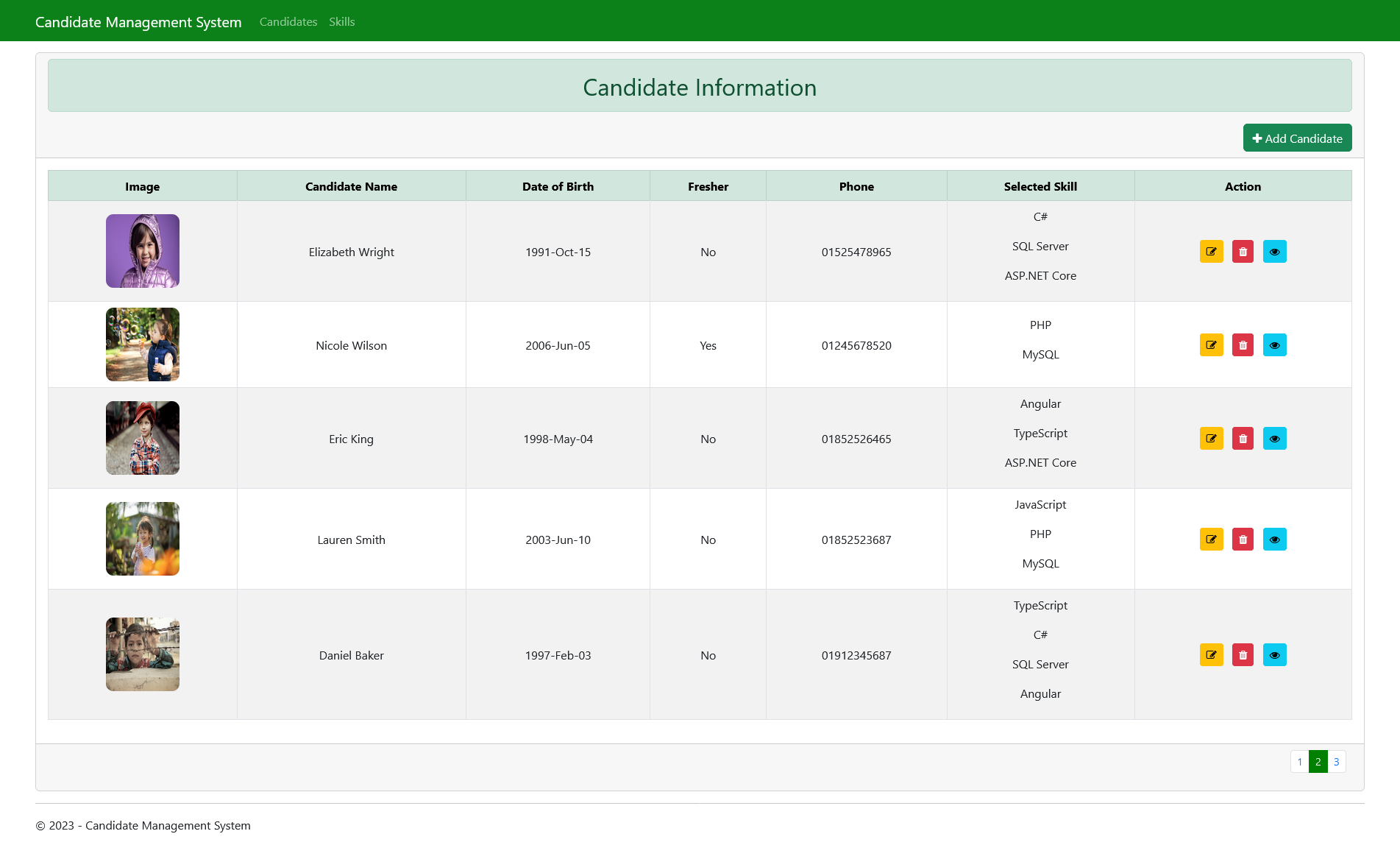This screenshot has width=1400, height=845.
Task: Delete Elizabeth Wright's record
Action: [1243, 251]
